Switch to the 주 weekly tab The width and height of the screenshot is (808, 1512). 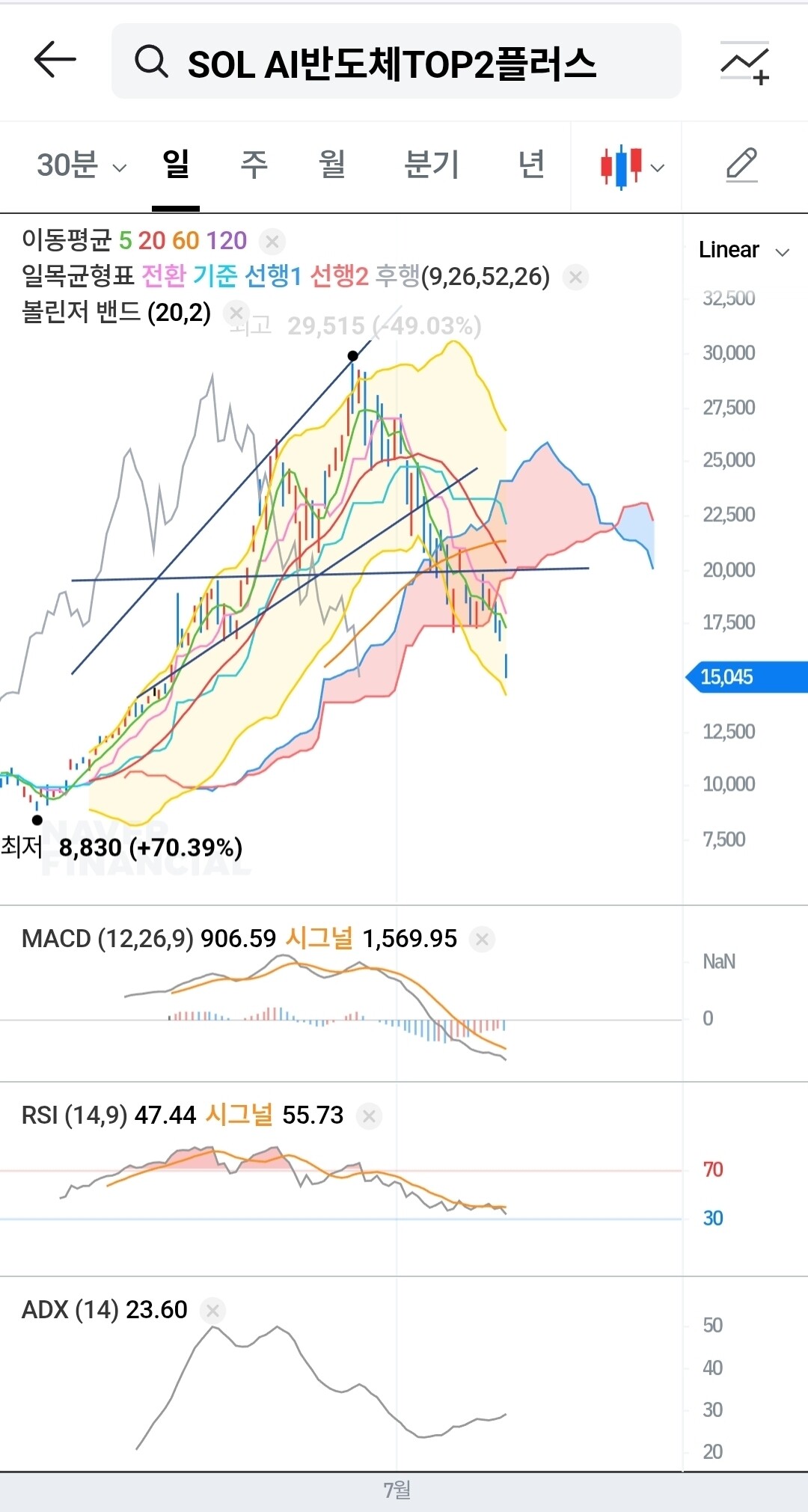pos(254,165)
